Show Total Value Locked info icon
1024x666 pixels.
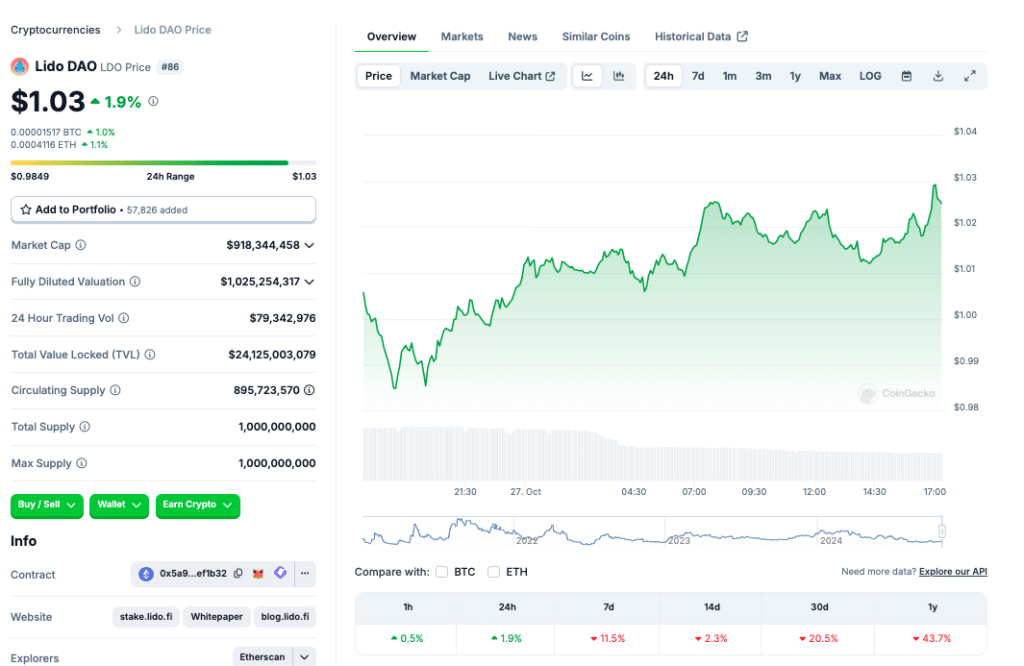[x=150, y=355]
